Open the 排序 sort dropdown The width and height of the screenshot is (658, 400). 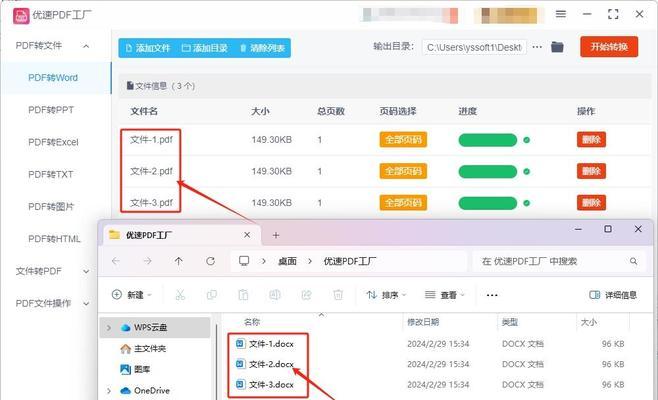pyautogui.click(x=386, y=295)
